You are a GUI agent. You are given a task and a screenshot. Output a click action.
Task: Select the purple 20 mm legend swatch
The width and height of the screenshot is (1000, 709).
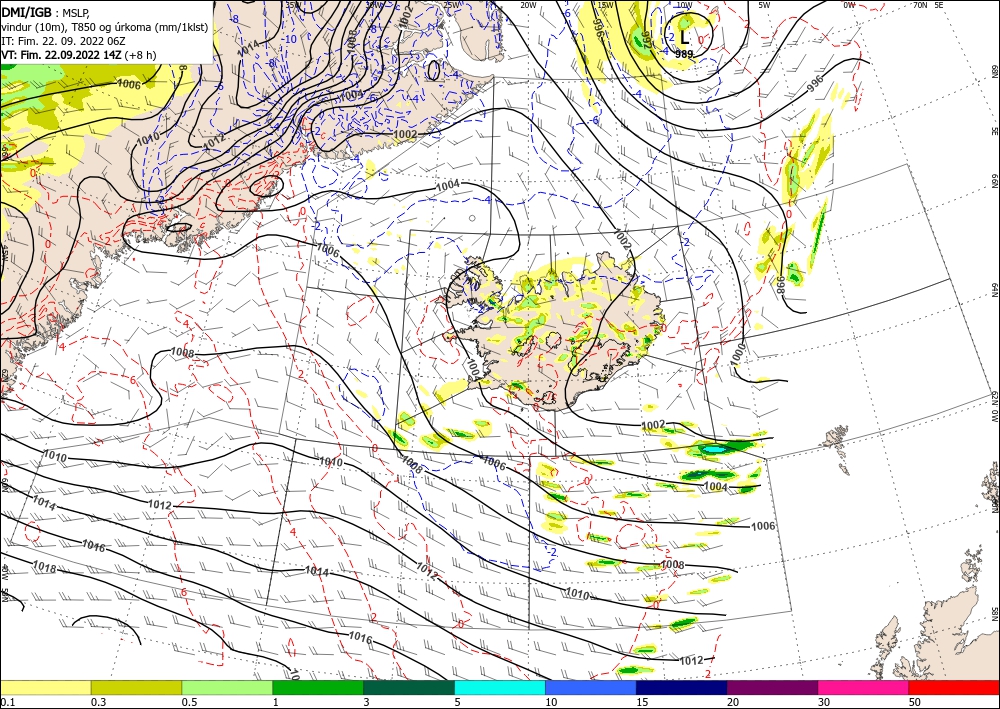(772, 687)
